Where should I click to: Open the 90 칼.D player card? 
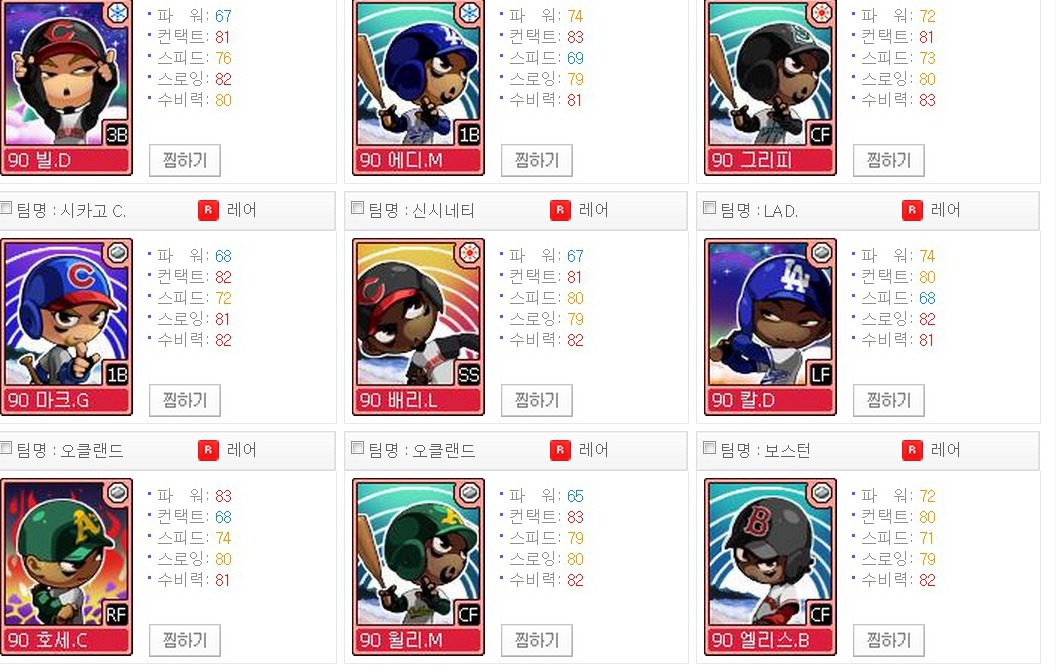point(770,327)
